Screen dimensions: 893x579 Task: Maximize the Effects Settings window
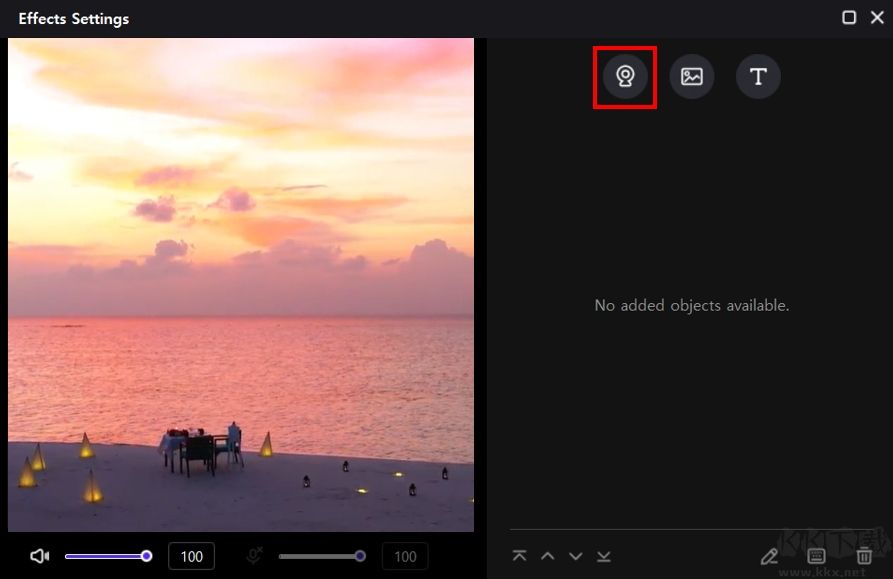tap(849, 17)
